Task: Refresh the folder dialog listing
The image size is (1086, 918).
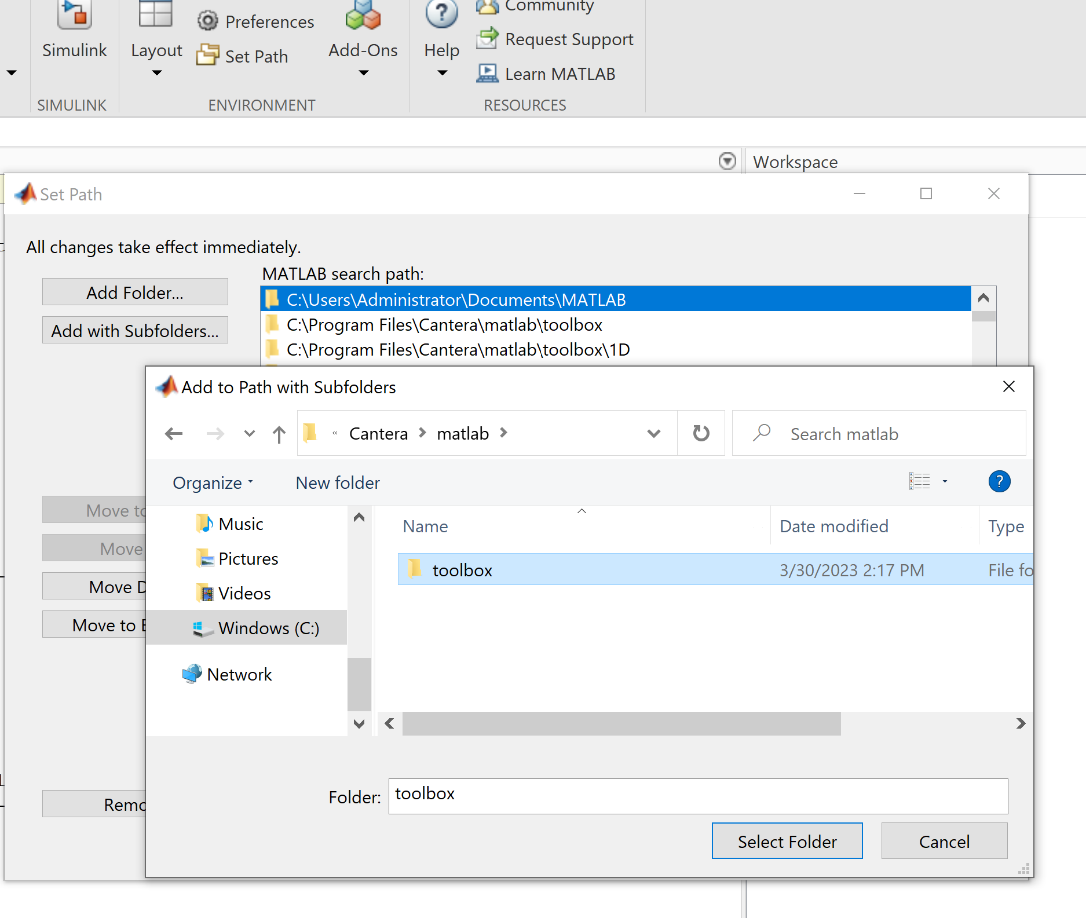Action: tap(701, 434)
